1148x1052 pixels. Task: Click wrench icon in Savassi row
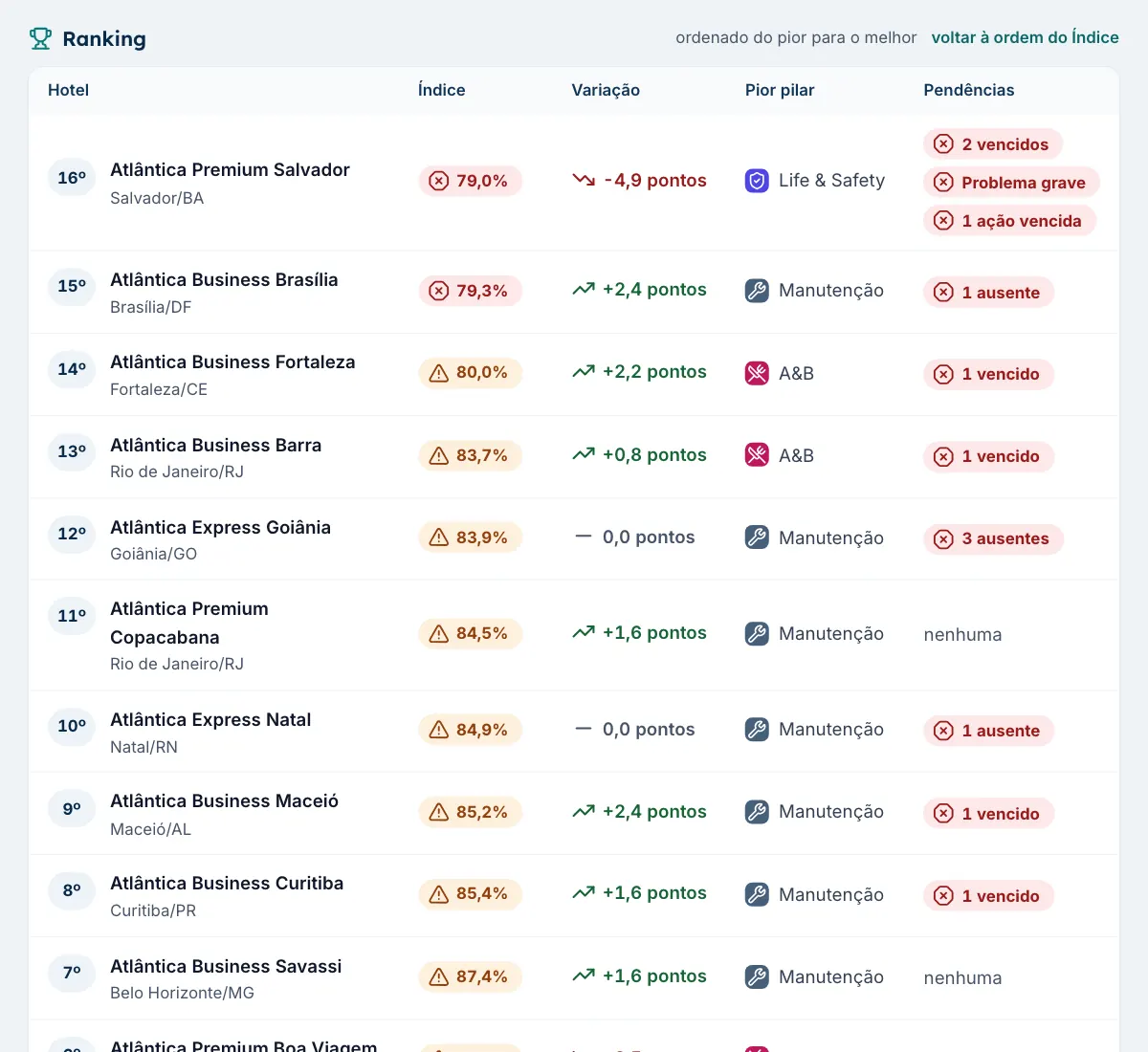[757, 976]
